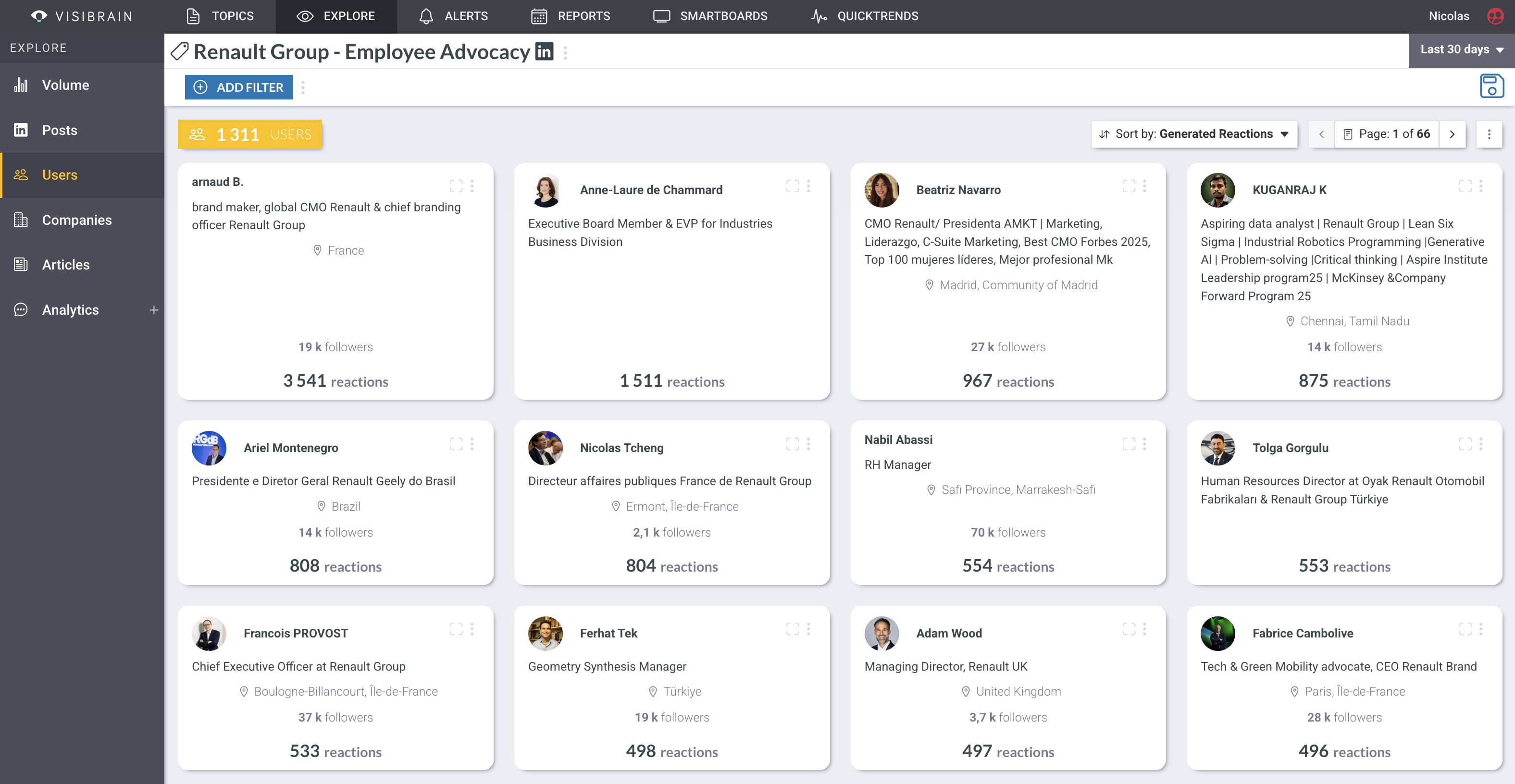The height and width of the screenshot is (784, 1515).
Task: Click the Nicolas user avatar icon
Action: point(1494,16)
